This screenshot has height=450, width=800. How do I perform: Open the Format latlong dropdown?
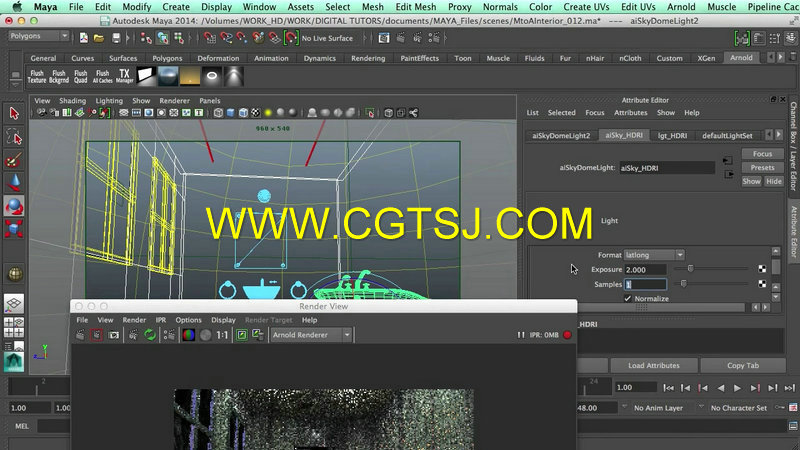[654, 255]
